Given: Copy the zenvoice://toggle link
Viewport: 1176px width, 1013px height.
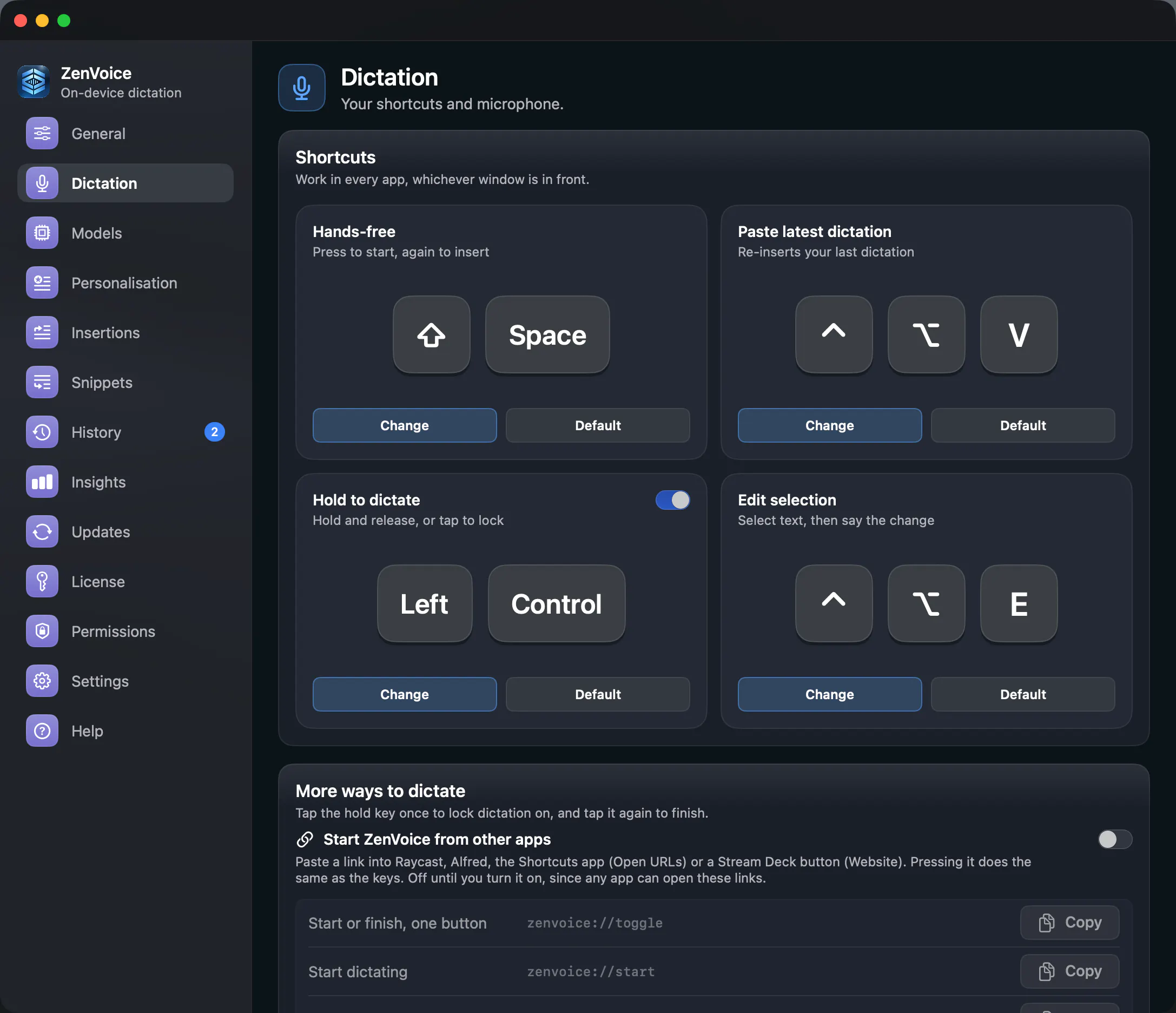Looking at the screenshot, I should click(x=1070, y=923).
